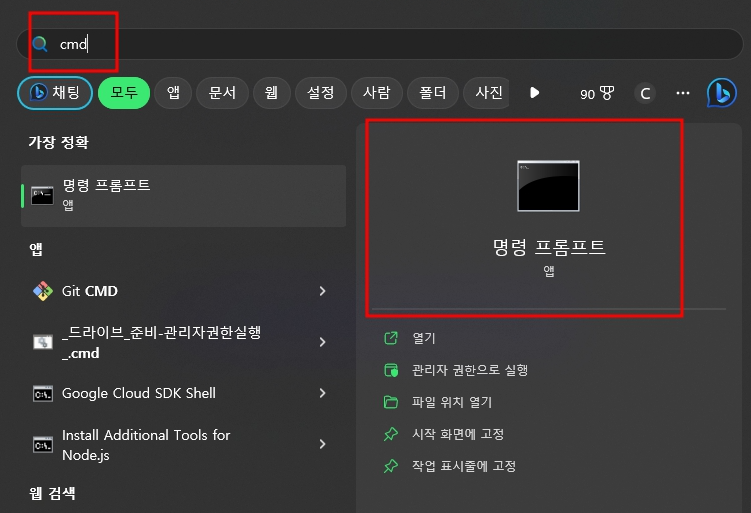Click the search magnifier icon
The image size is (751, 513).
[40, 44]
